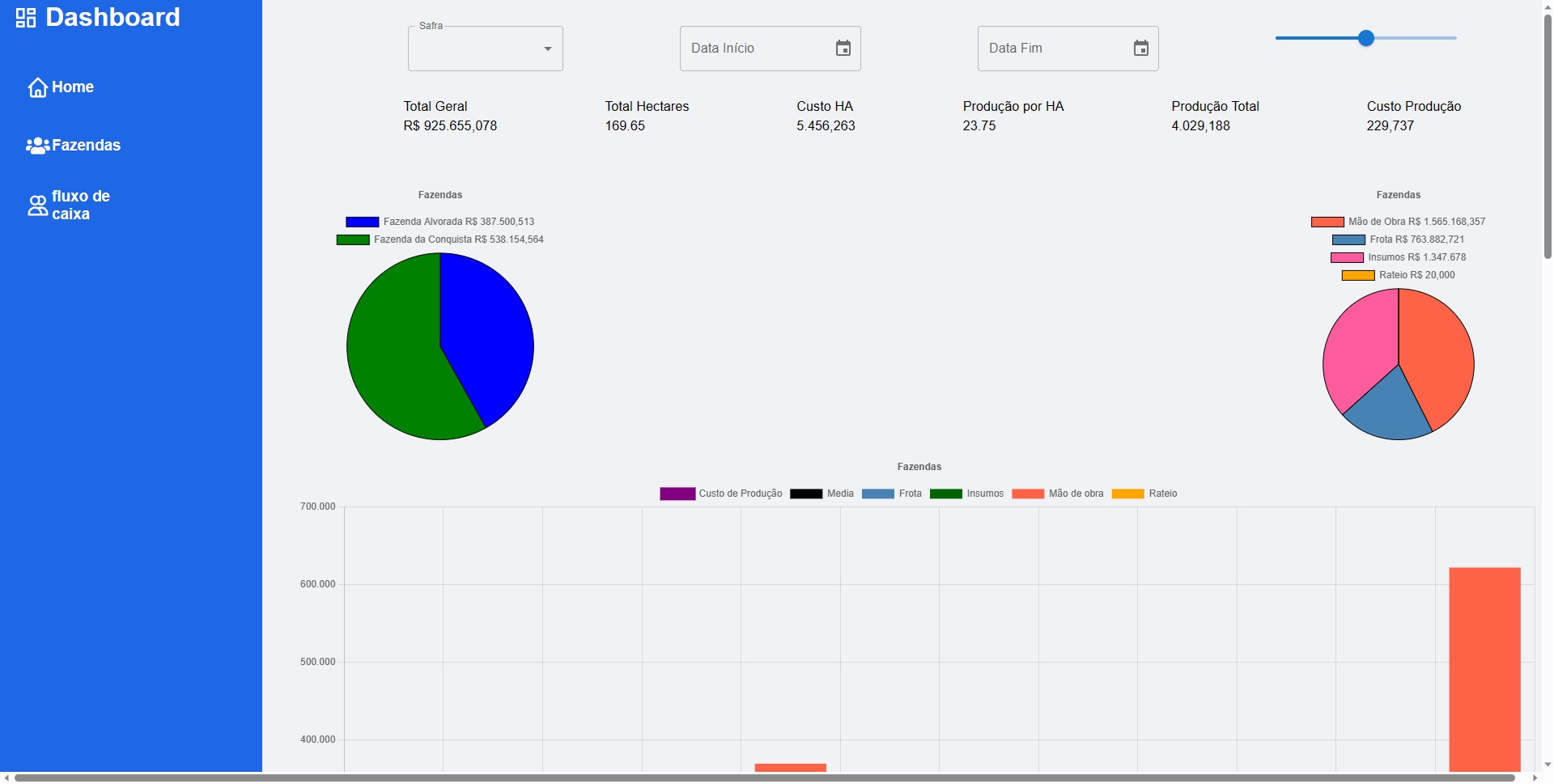Click the Fazendas people icon
The width and height of the screenshot is (1554, 784).
(x=37, y=146)
